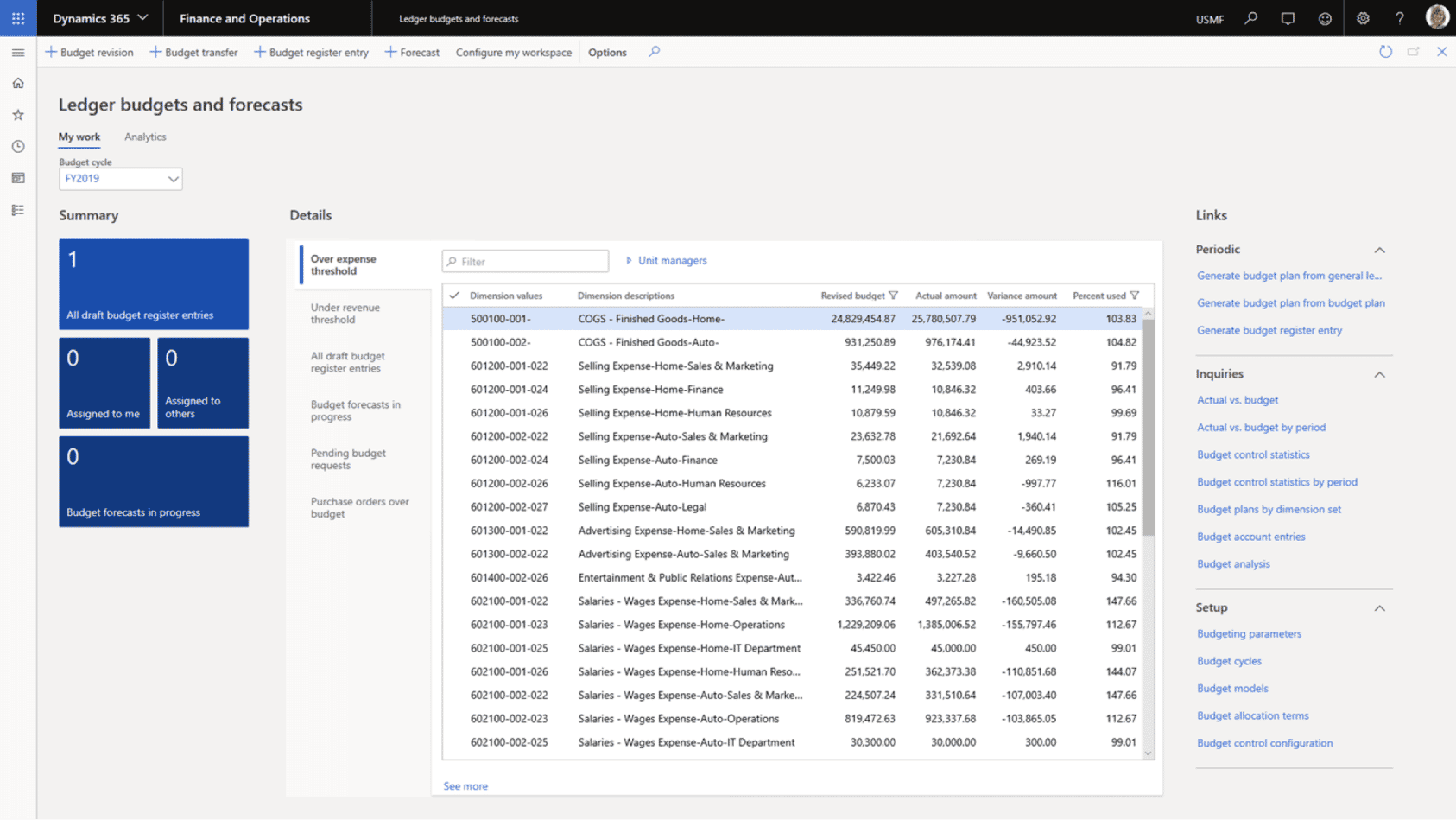Open Favorites star in sidebar

(x=18, y=115)
